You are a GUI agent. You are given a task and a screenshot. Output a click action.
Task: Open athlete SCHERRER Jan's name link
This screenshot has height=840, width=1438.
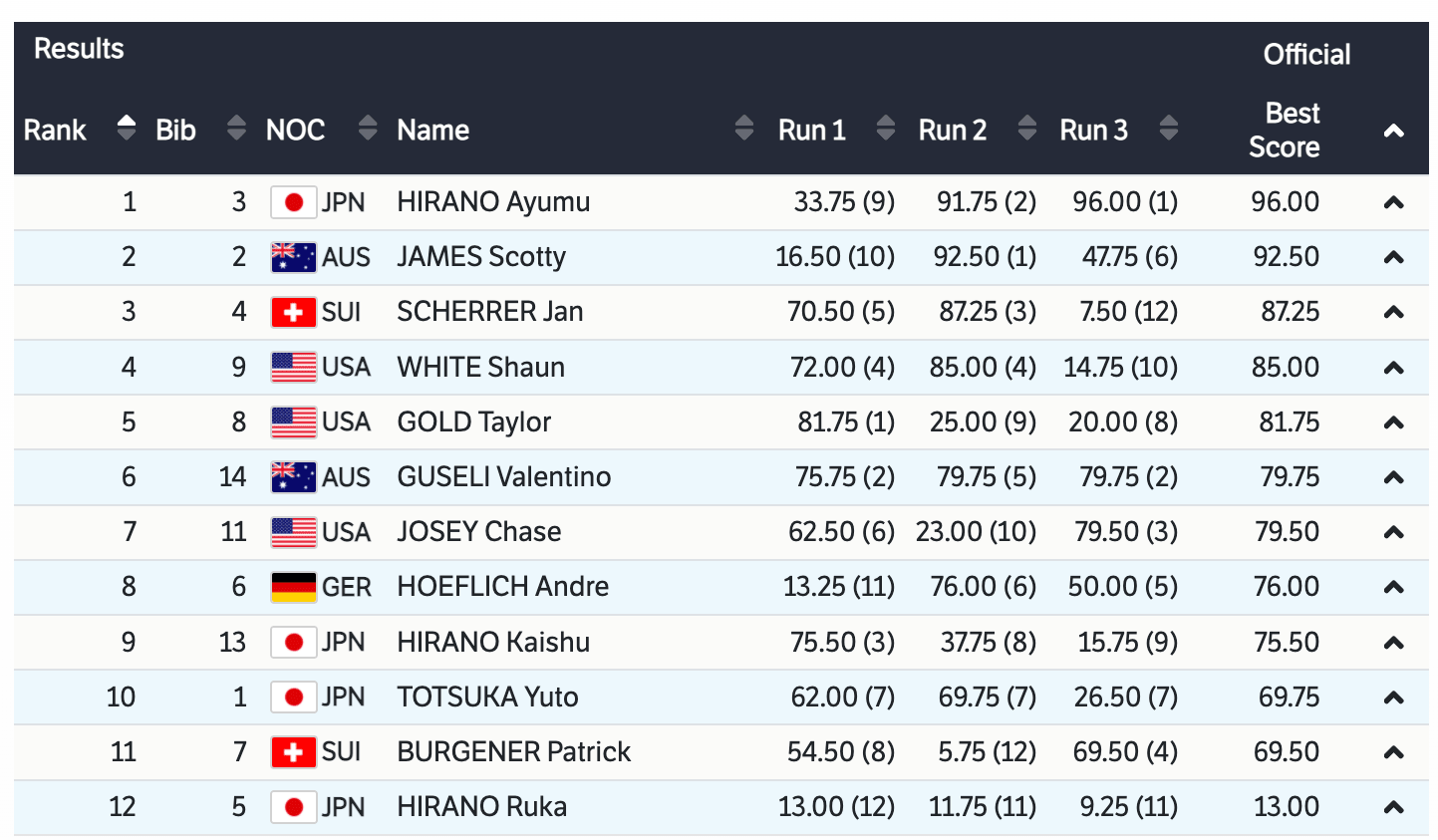(x=489, y=312)
